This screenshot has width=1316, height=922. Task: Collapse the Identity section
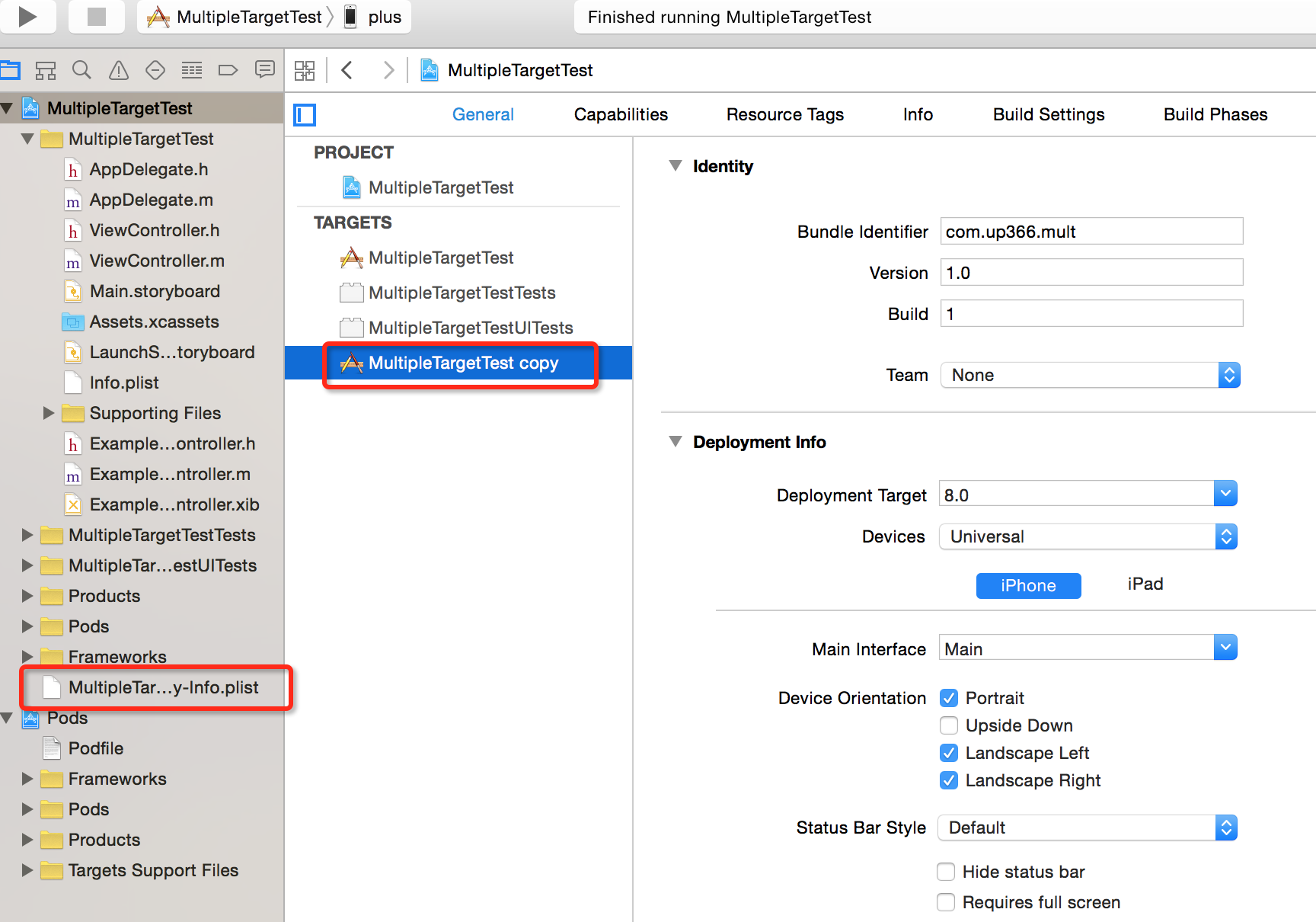tap(675, 165)
